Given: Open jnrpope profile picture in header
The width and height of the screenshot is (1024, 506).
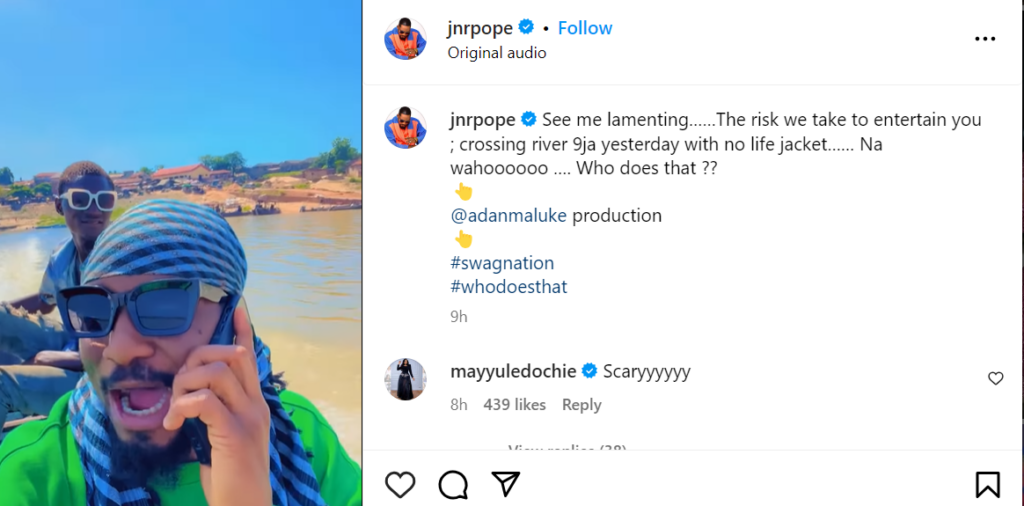Looking at the screenshot, I should 406,39.
